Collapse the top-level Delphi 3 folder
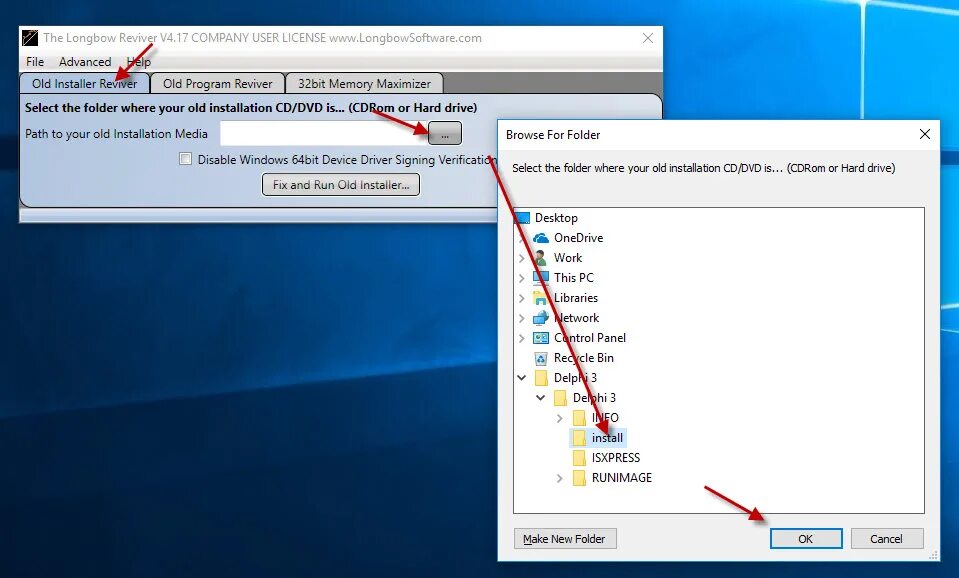The height and width of the screenshot is (578, 959). point(521,378)
